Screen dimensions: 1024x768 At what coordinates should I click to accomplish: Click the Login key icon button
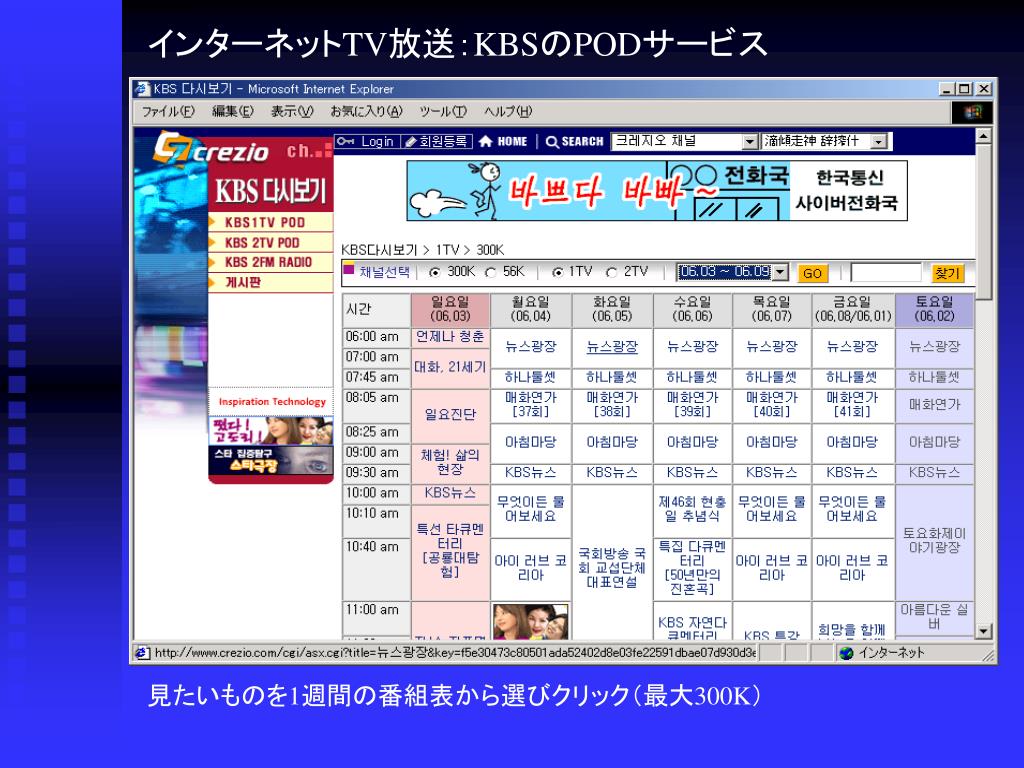click(x=367, y=142)
